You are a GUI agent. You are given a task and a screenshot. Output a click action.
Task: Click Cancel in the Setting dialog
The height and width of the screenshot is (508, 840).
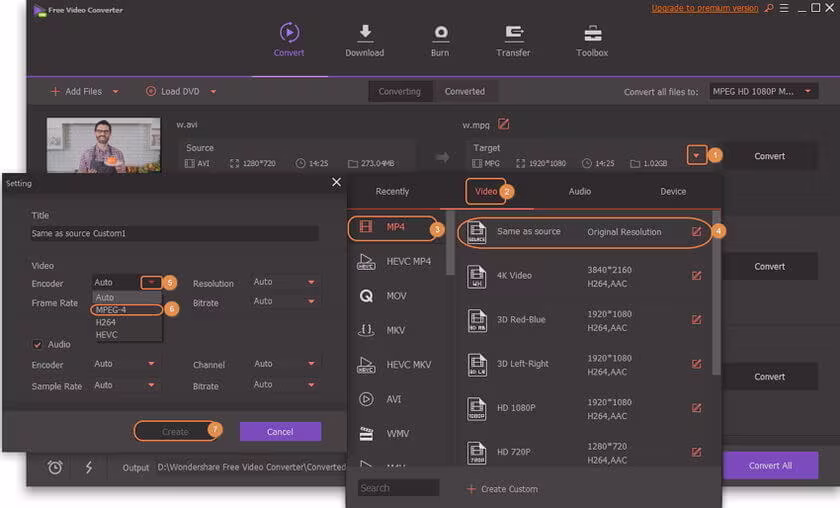pos(280,431)
